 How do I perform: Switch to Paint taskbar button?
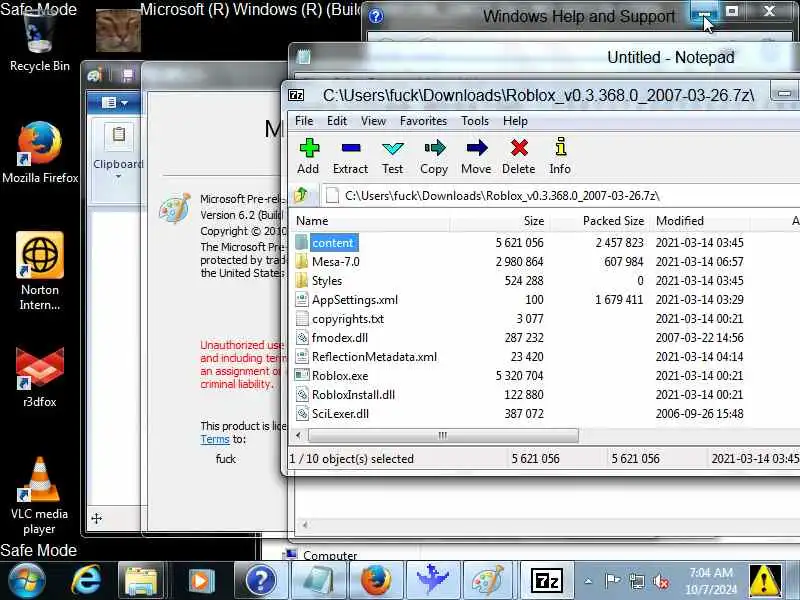(487, 580)
